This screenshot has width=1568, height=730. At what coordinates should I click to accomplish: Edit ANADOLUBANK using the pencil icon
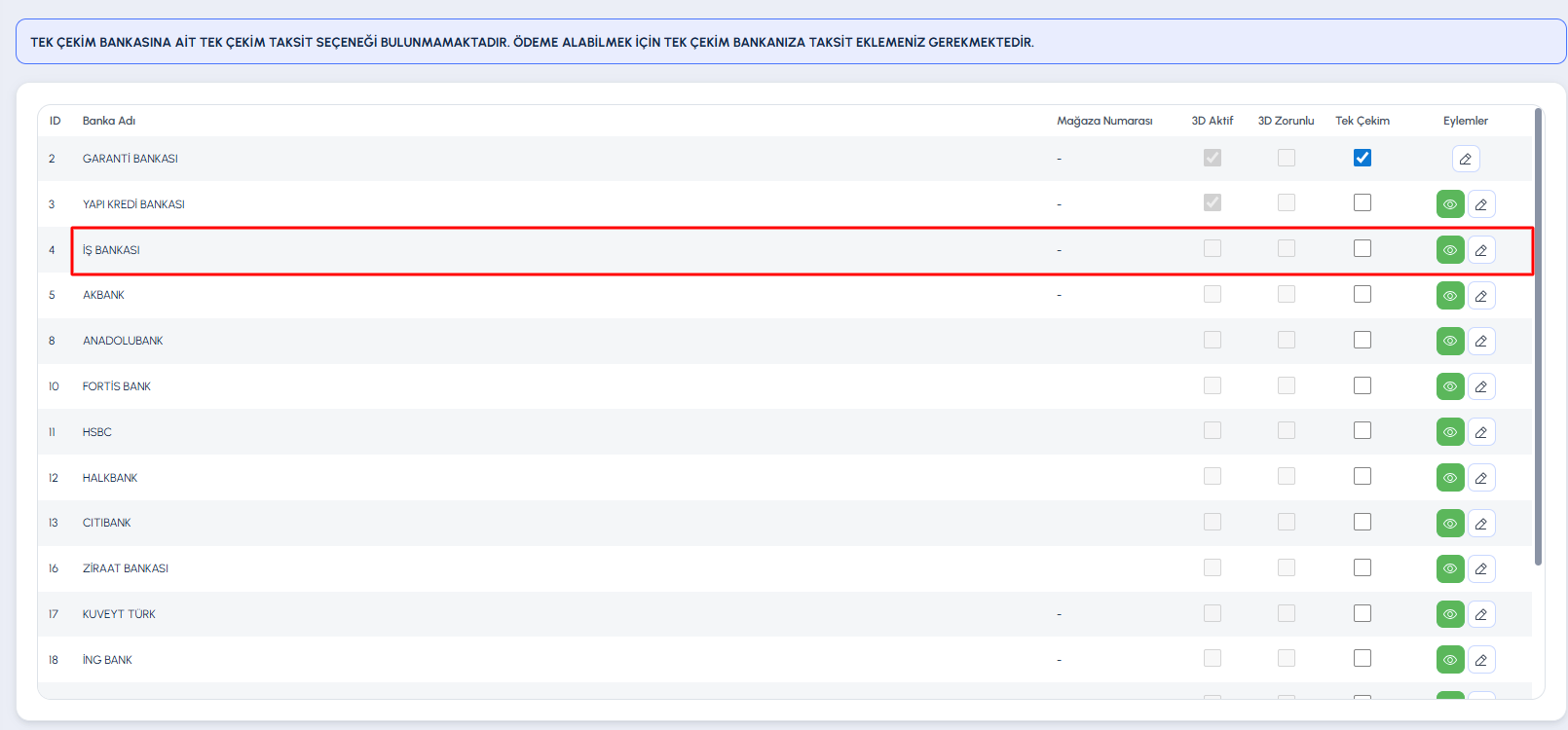click(1480, 342)
